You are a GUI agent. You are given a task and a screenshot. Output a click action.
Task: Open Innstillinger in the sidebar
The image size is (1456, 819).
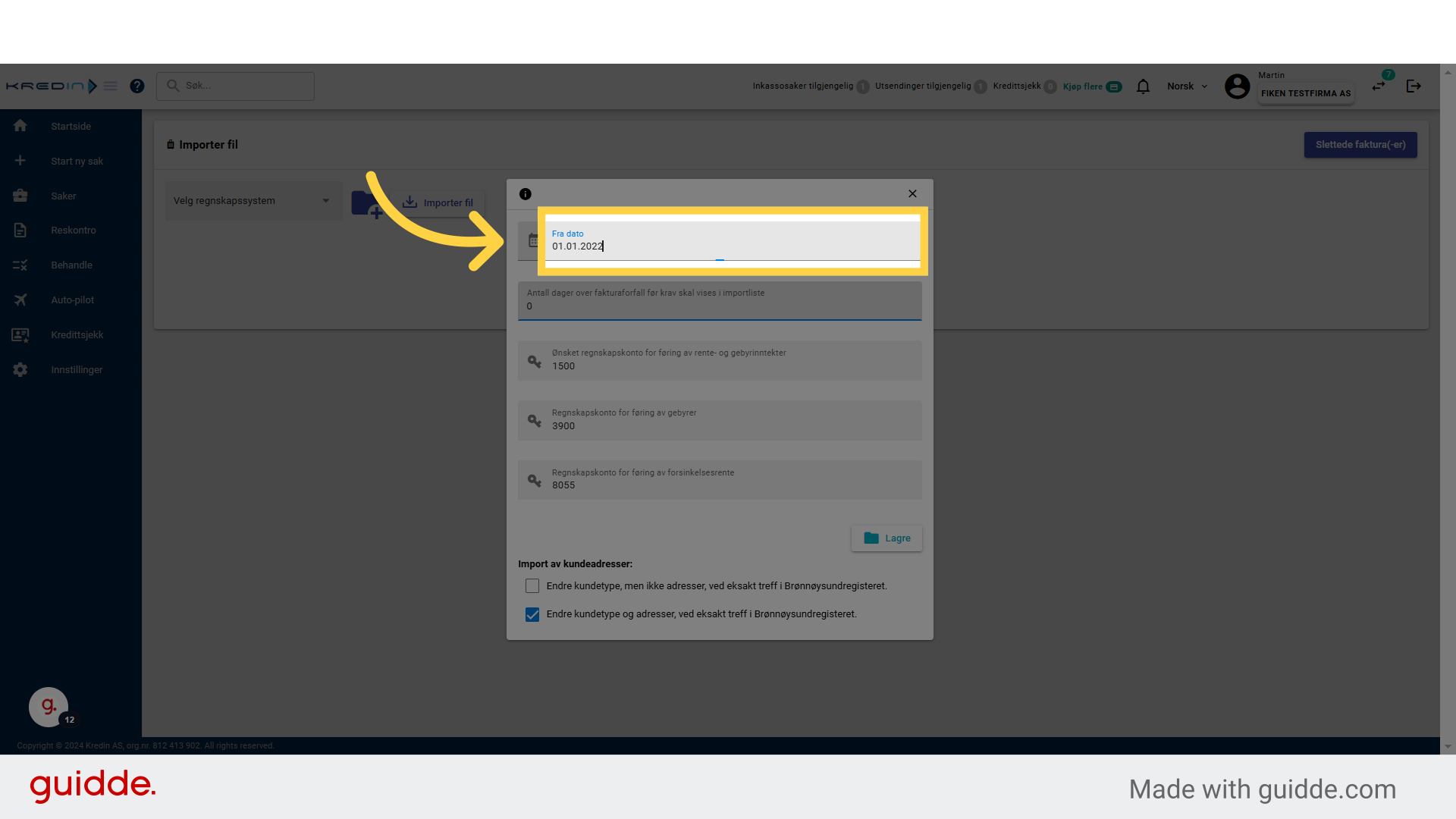click(76, 370)
